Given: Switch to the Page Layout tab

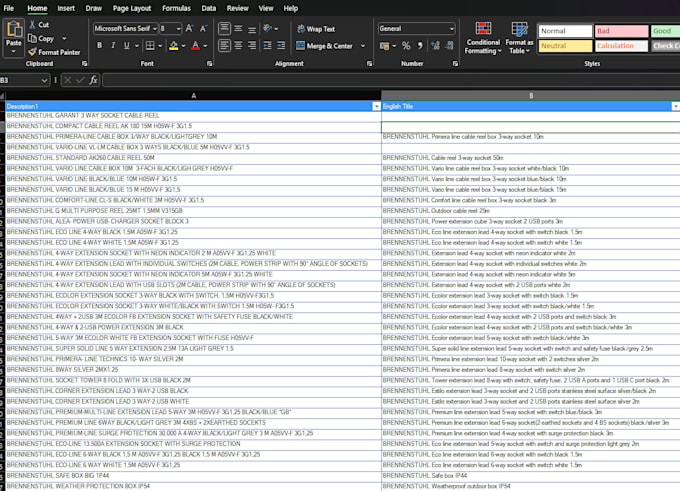Looking at the screenshot, I should [132, 8].
